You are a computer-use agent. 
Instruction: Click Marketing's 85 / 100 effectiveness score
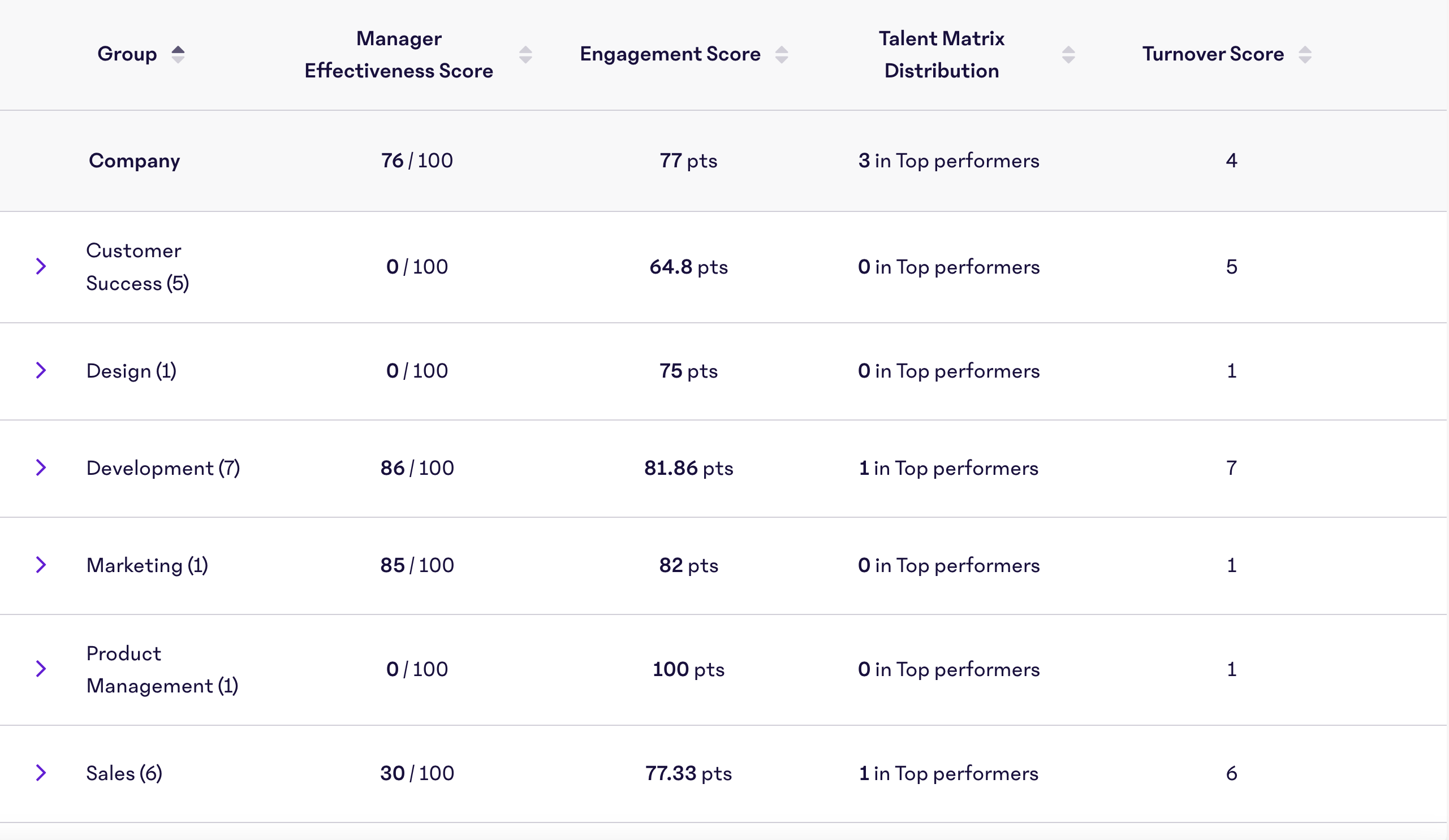418,565
